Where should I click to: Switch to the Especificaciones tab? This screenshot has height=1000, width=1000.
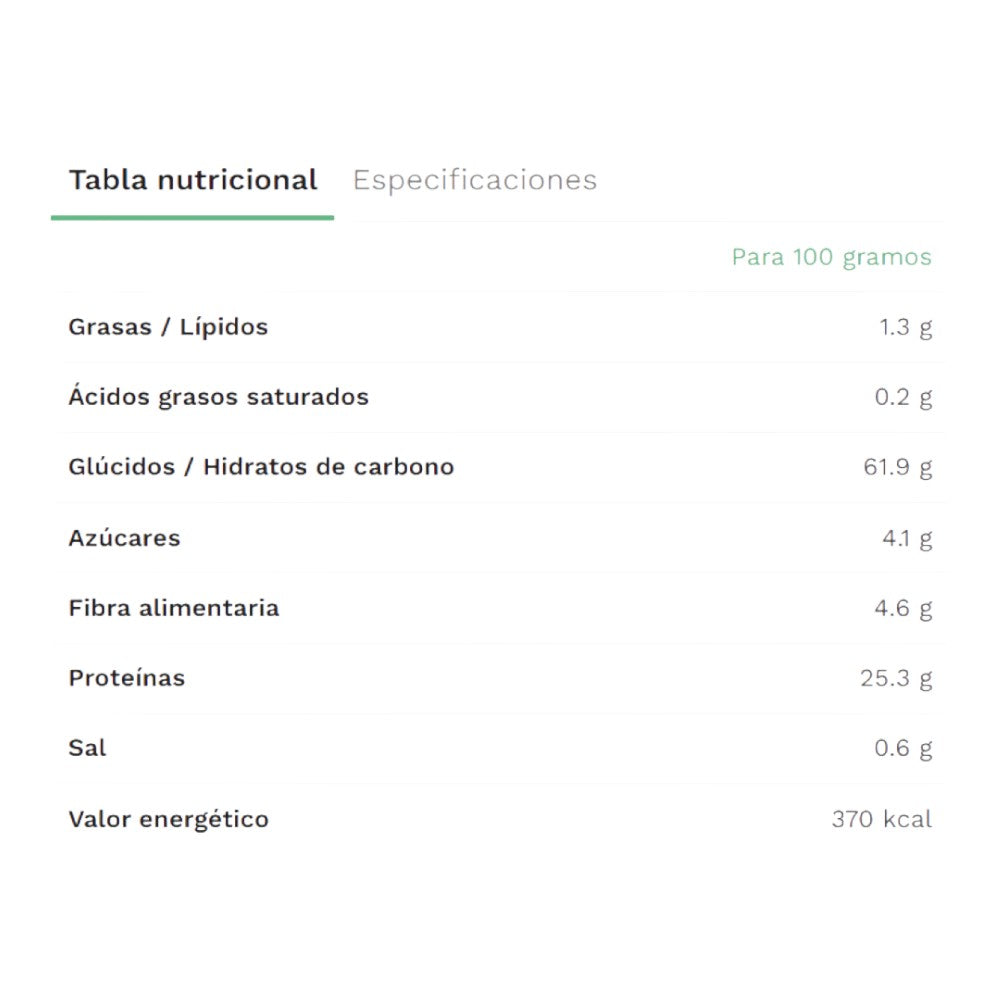pos(475,180)
